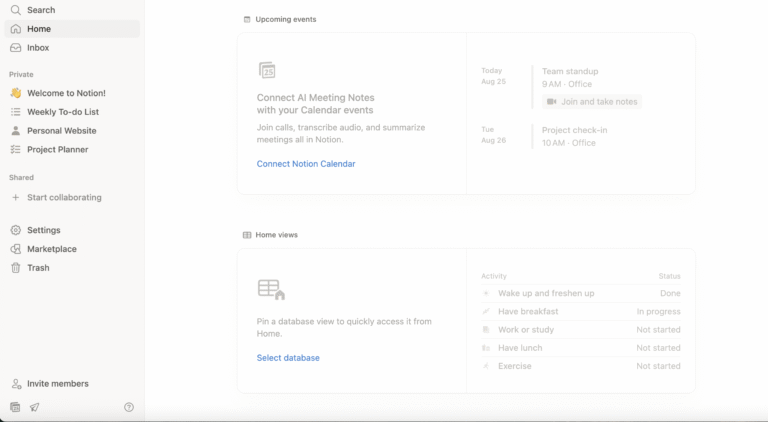
Task: Click the Invite members person icon
Action: click(16, 384)
